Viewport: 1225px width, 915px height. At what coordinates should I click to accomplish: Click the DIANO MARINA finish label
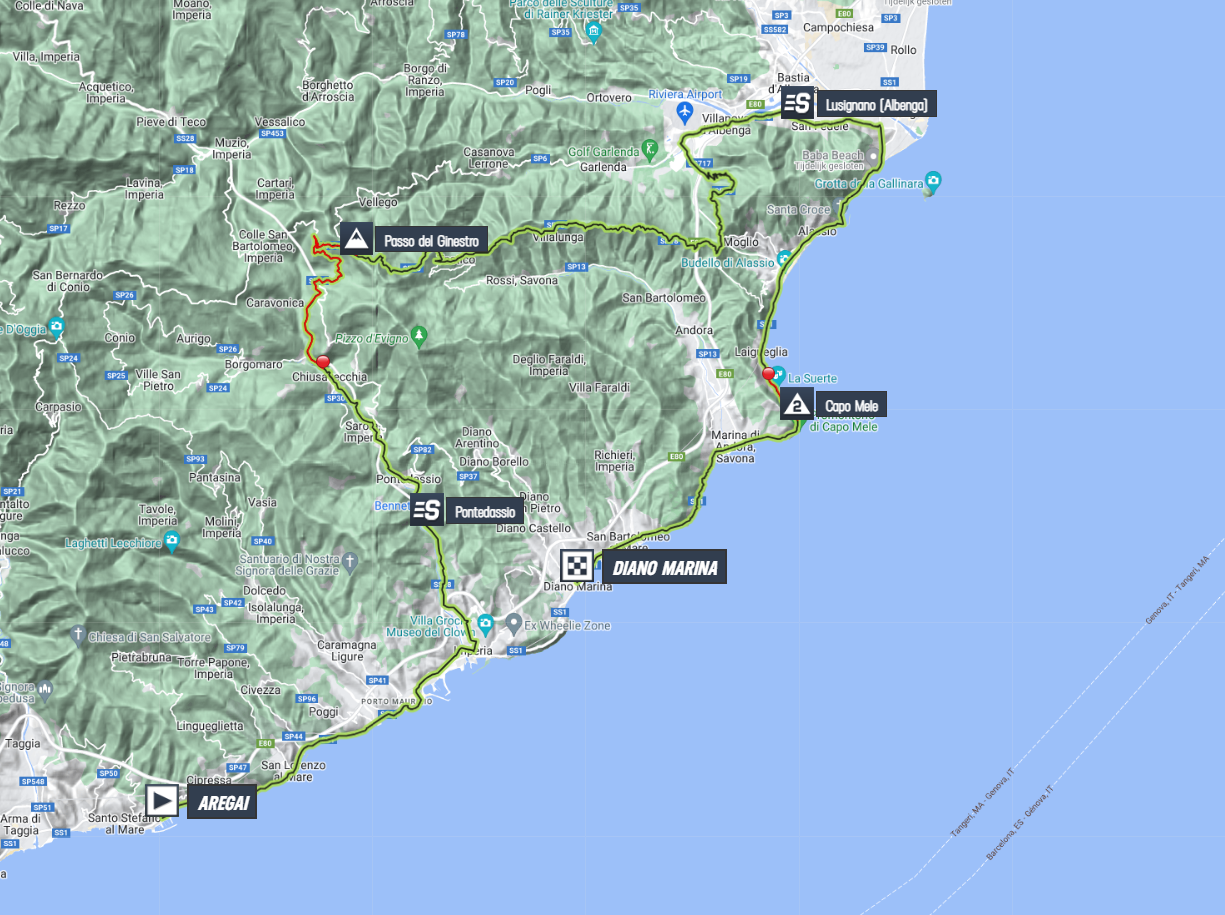(662, 568)
